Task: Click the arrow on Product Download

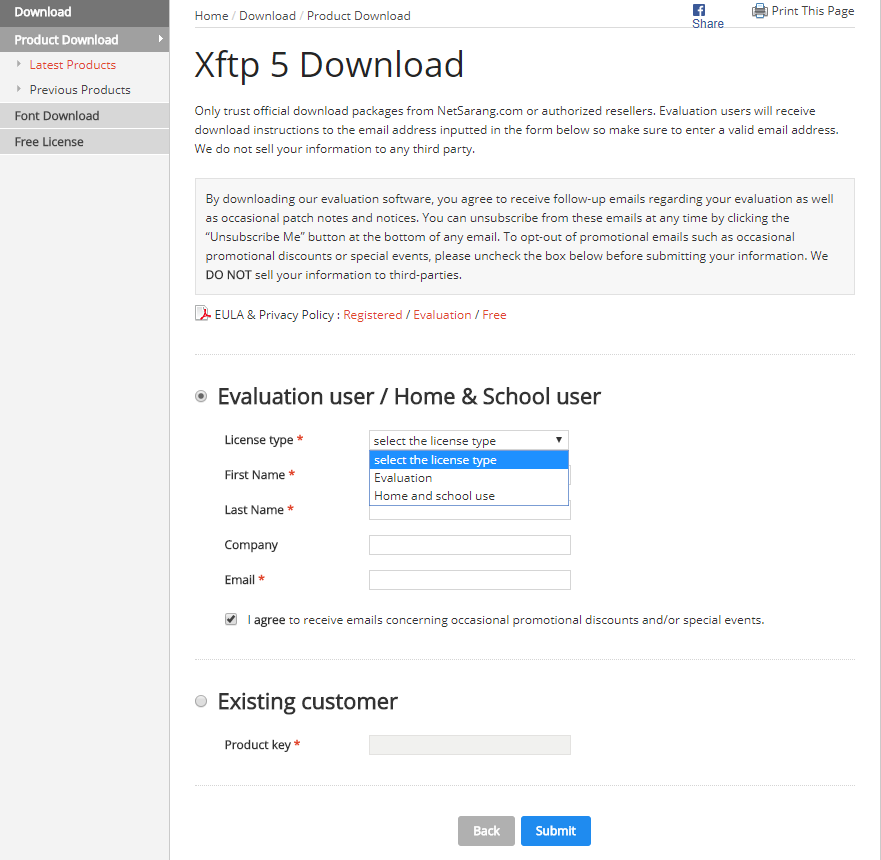Action: click(161, 39)
